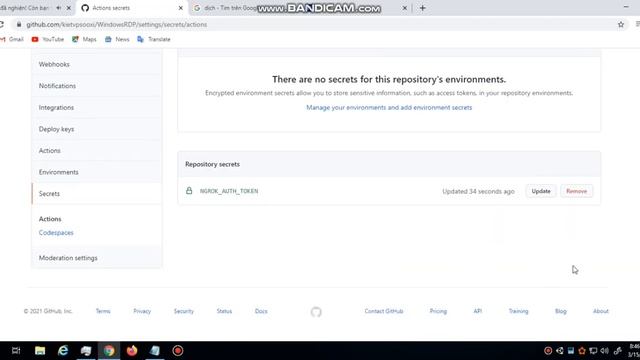Open Chrome from the taskbar
The height and width of the screenshot is (360, 640).
[x=109, y=351]
